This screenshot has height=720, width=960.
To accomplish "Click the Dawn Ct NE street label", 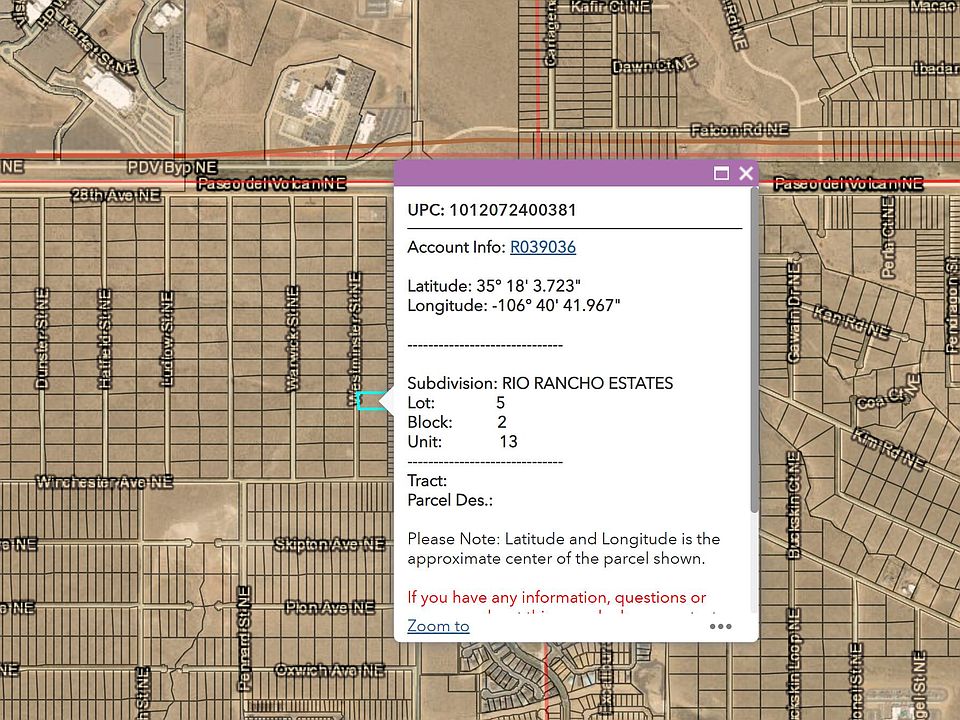I will click(654, 64).
